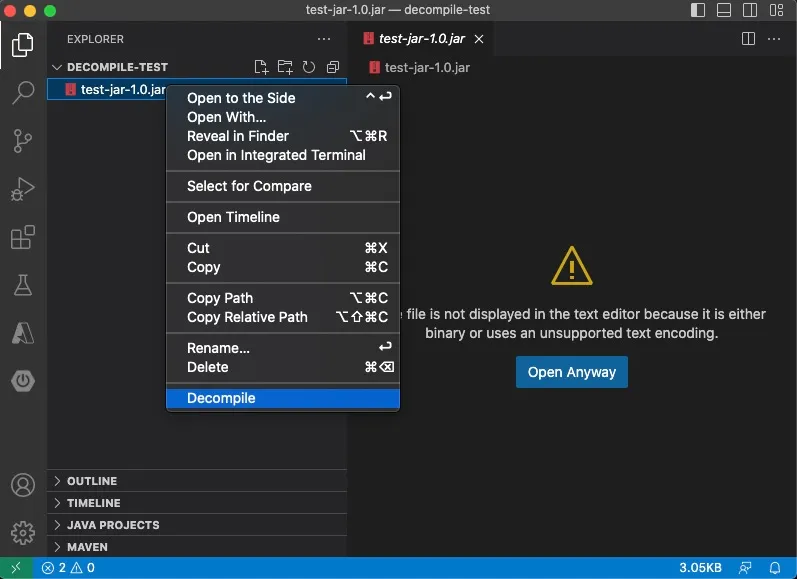Open the Accounts icon in activity bar
Image resolution: width=797 pixels, height=579 pixels.
23,485
